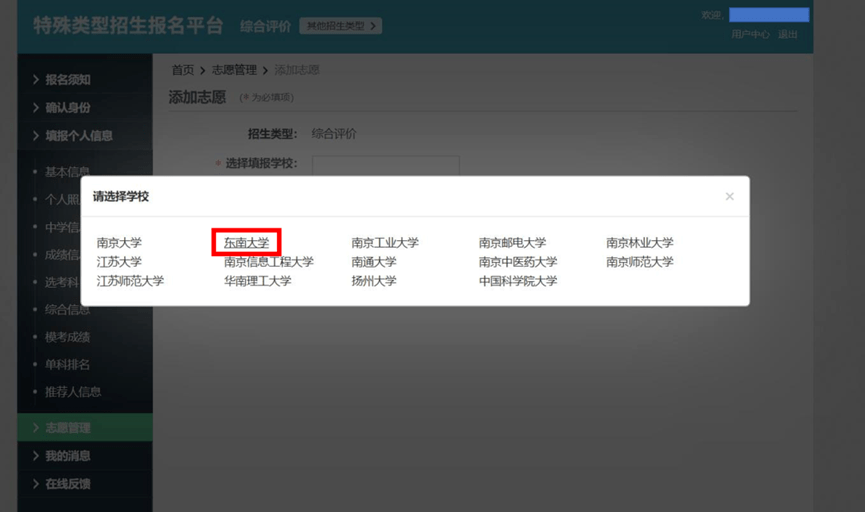This screenshot has width=865, height=512.
Task: Select 江苏师范大学
Action: coord(130,281)
